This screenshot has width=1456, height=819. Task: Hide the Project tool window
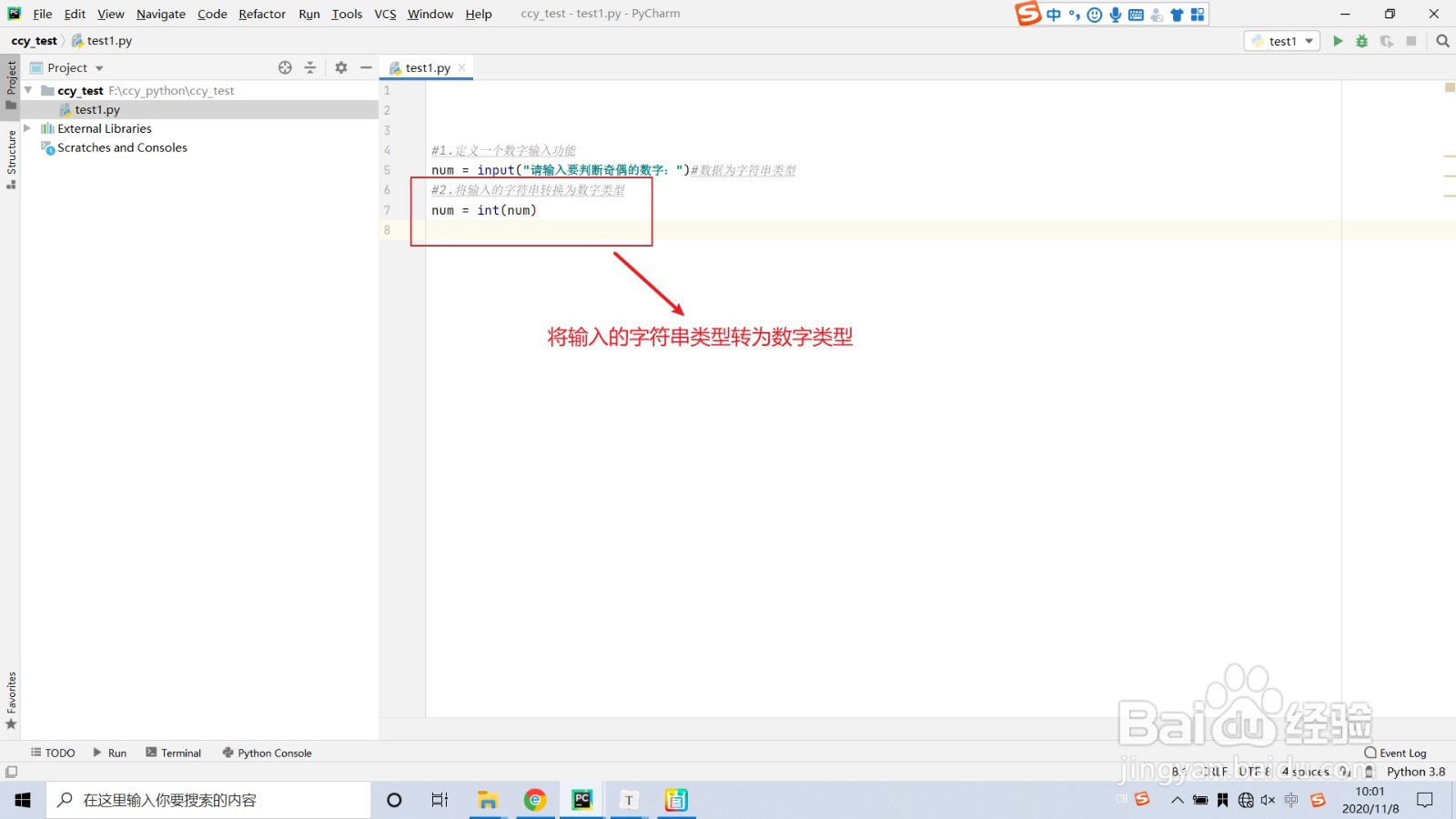point(366,67)
